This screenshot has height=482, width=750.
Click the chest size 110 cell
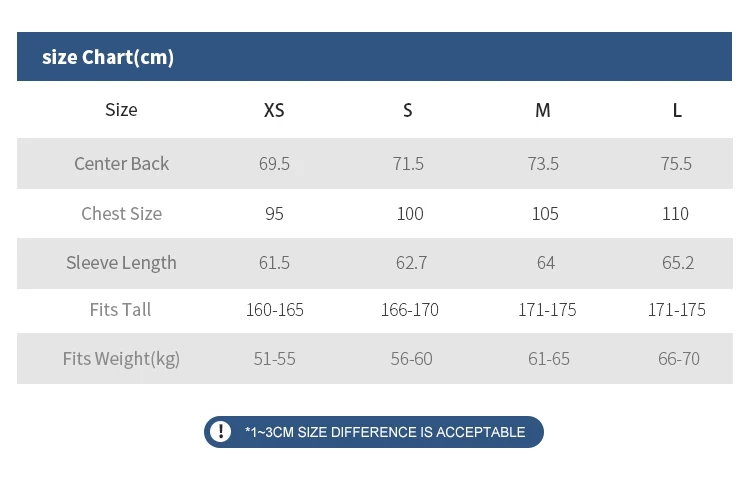[x=675, y=213]
